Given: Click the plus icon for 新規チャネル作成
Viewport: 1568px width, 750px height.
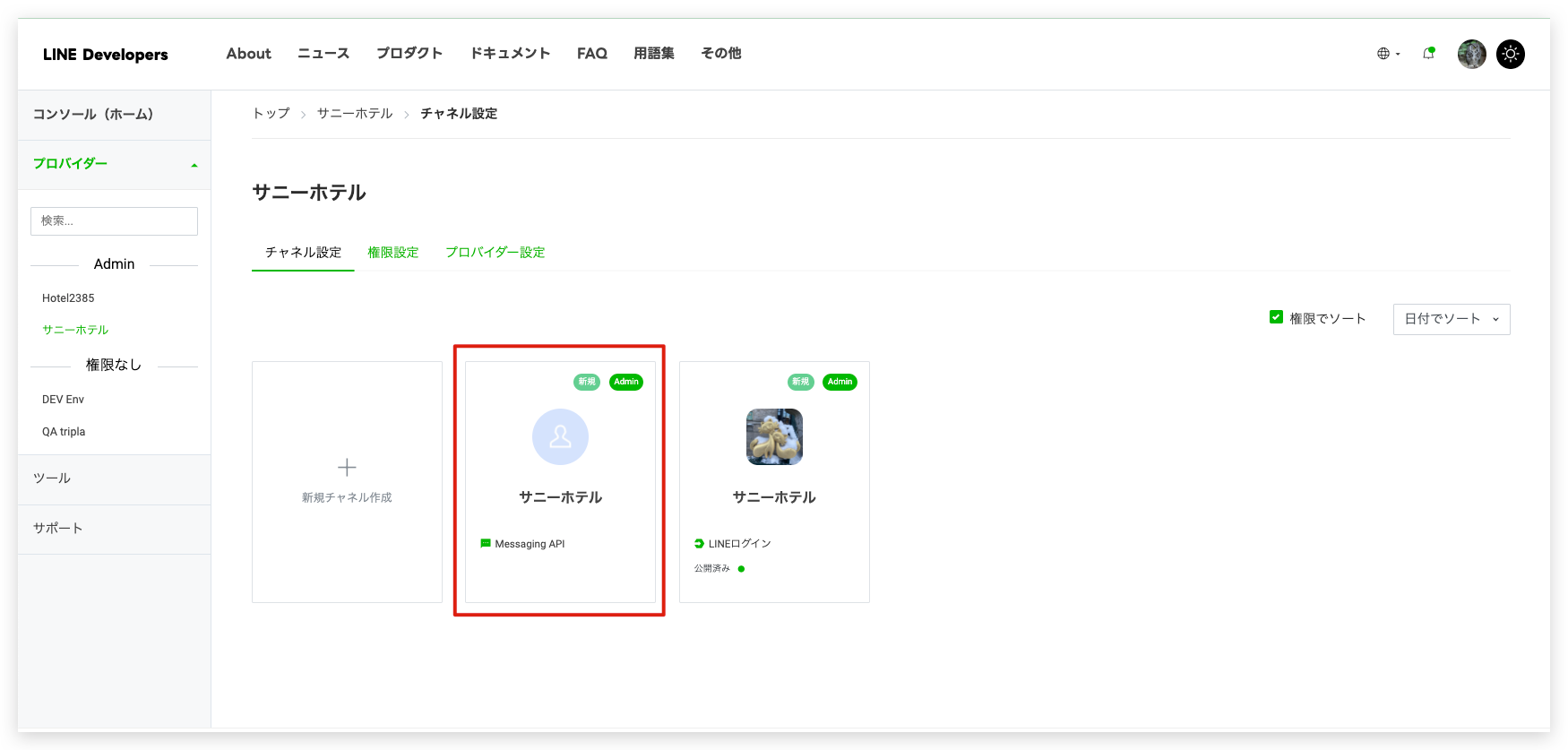Looking at the screenshot, I should [347, 467].
